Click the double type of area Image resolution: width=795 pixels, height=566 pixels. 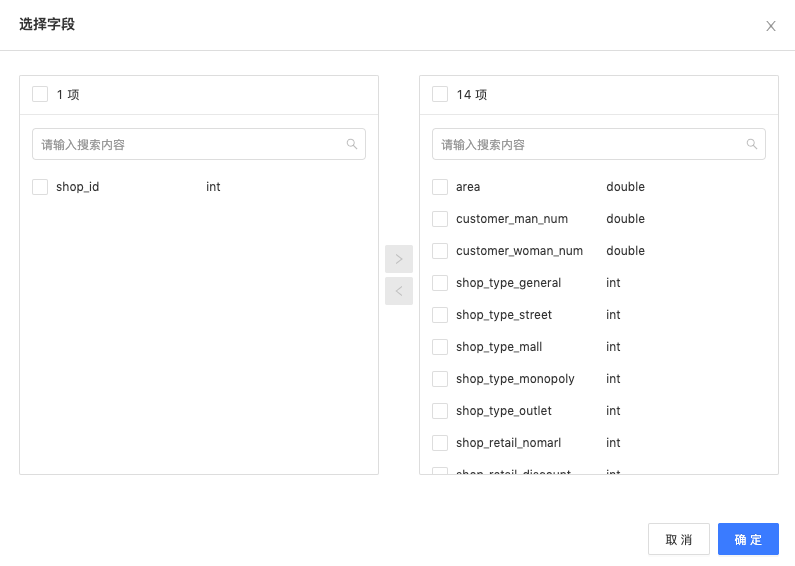pos(626,187)
